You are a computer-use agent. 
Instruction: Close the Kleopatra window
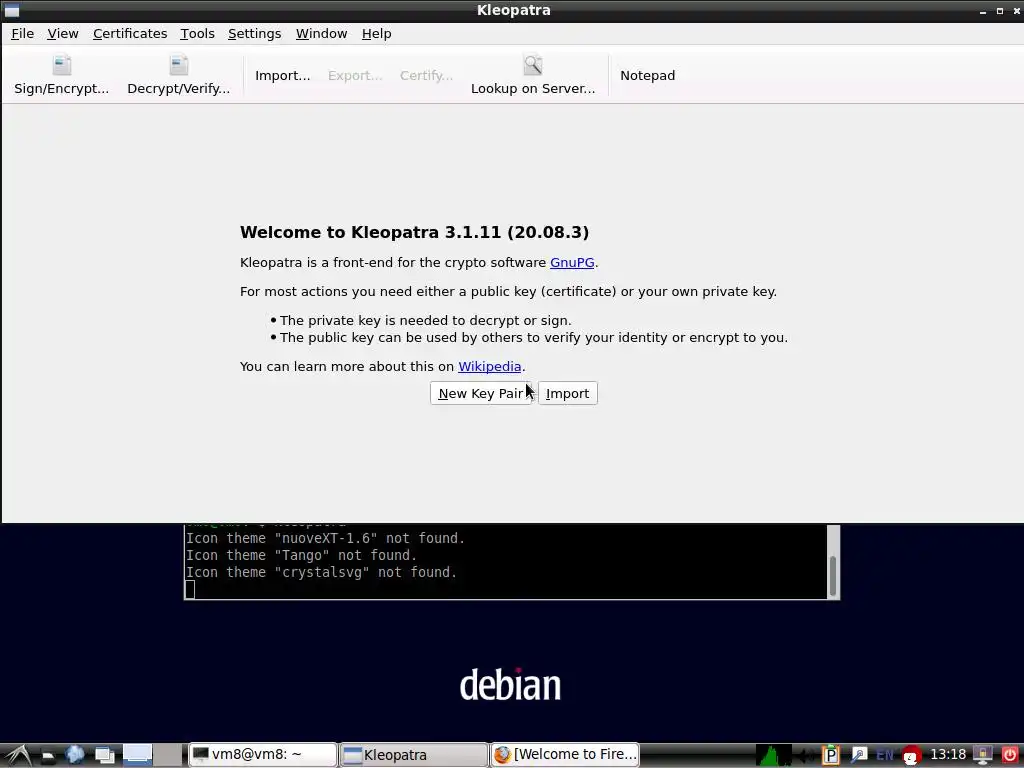click(x=1016, y=10)
